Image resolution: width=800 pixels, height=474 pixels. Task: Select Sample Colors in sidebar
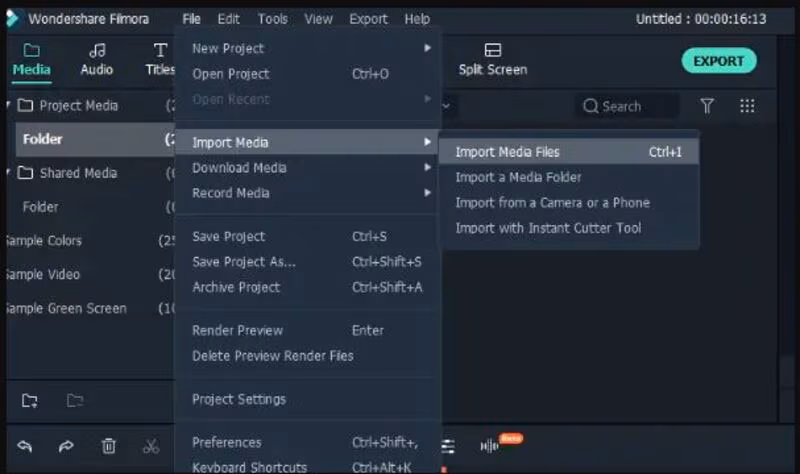44,241
